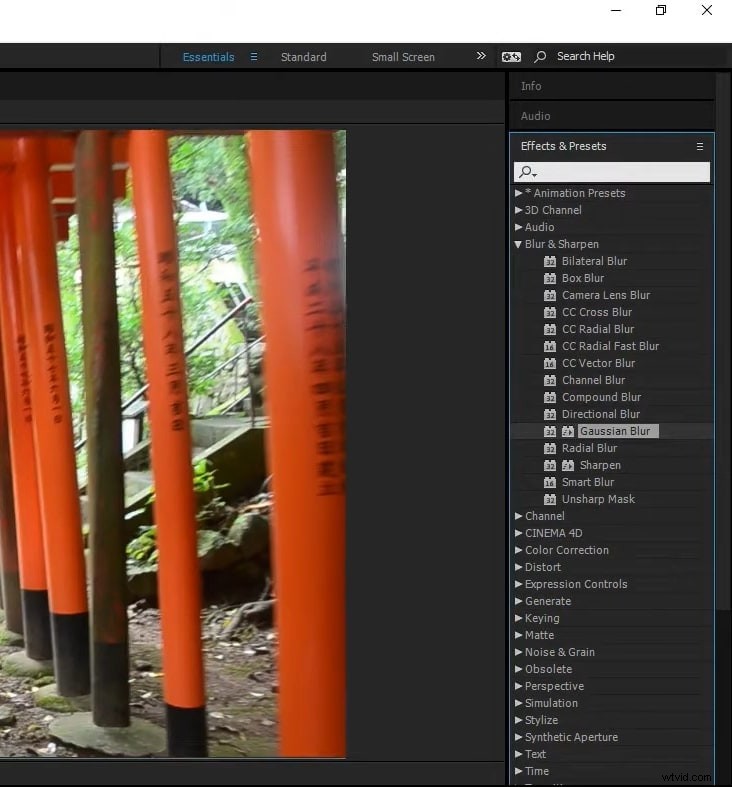This screenshot has width=732, height=787.
Task: Expand the Color Correction category
Action: click(518, 550)
